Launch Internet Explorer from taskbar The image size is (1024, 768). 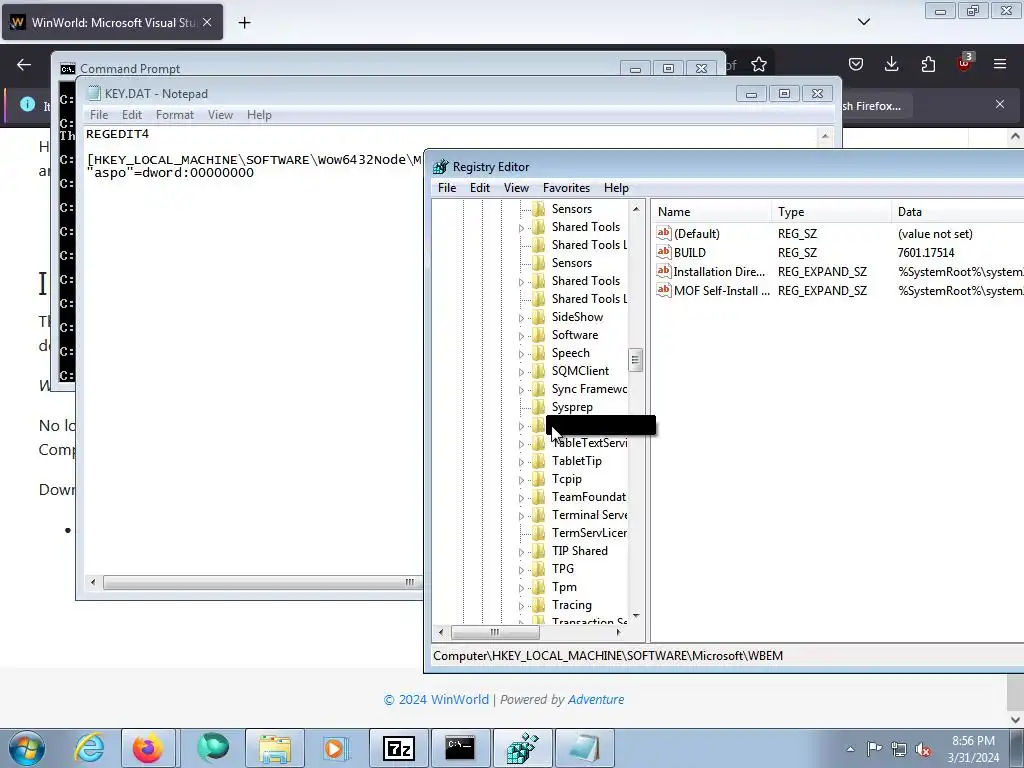(x=89, y=748)
